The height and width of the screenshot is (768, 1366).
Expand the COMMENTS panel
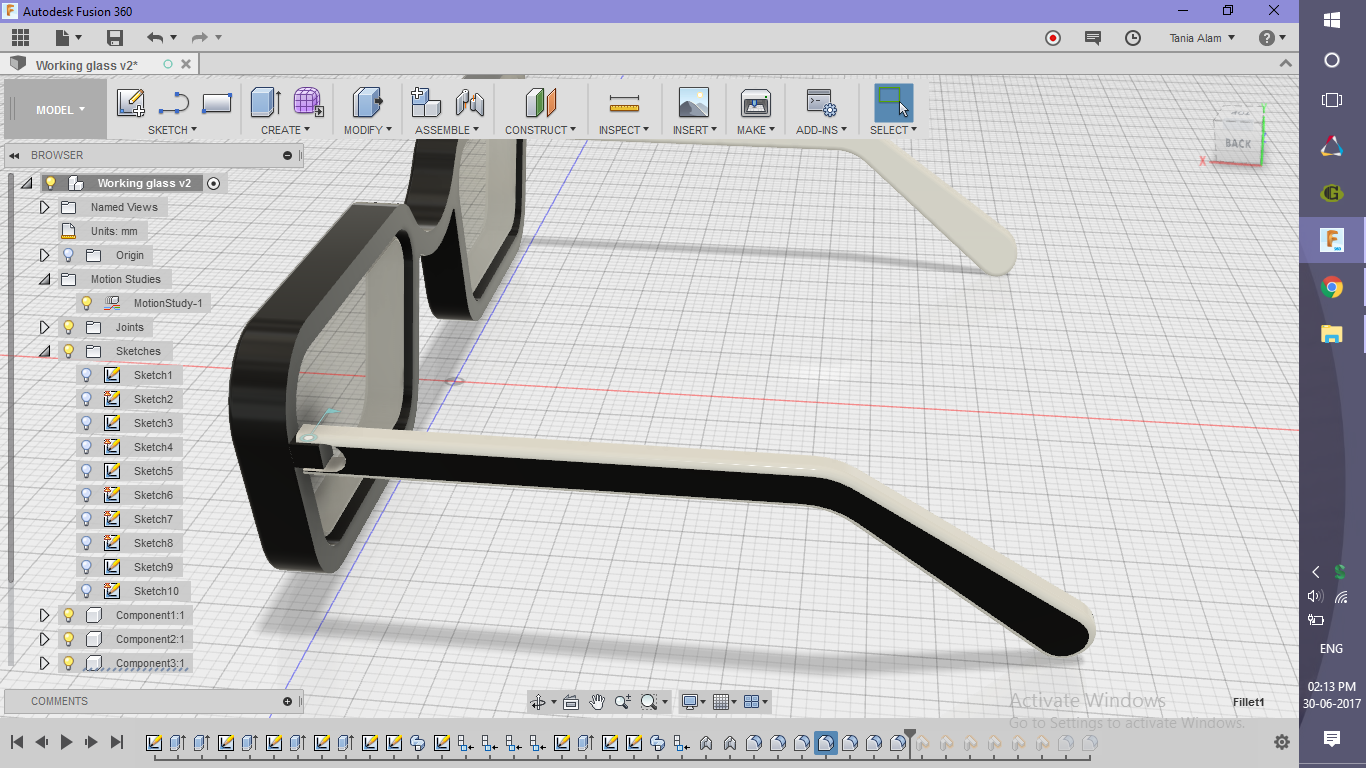tap(288, 701)
